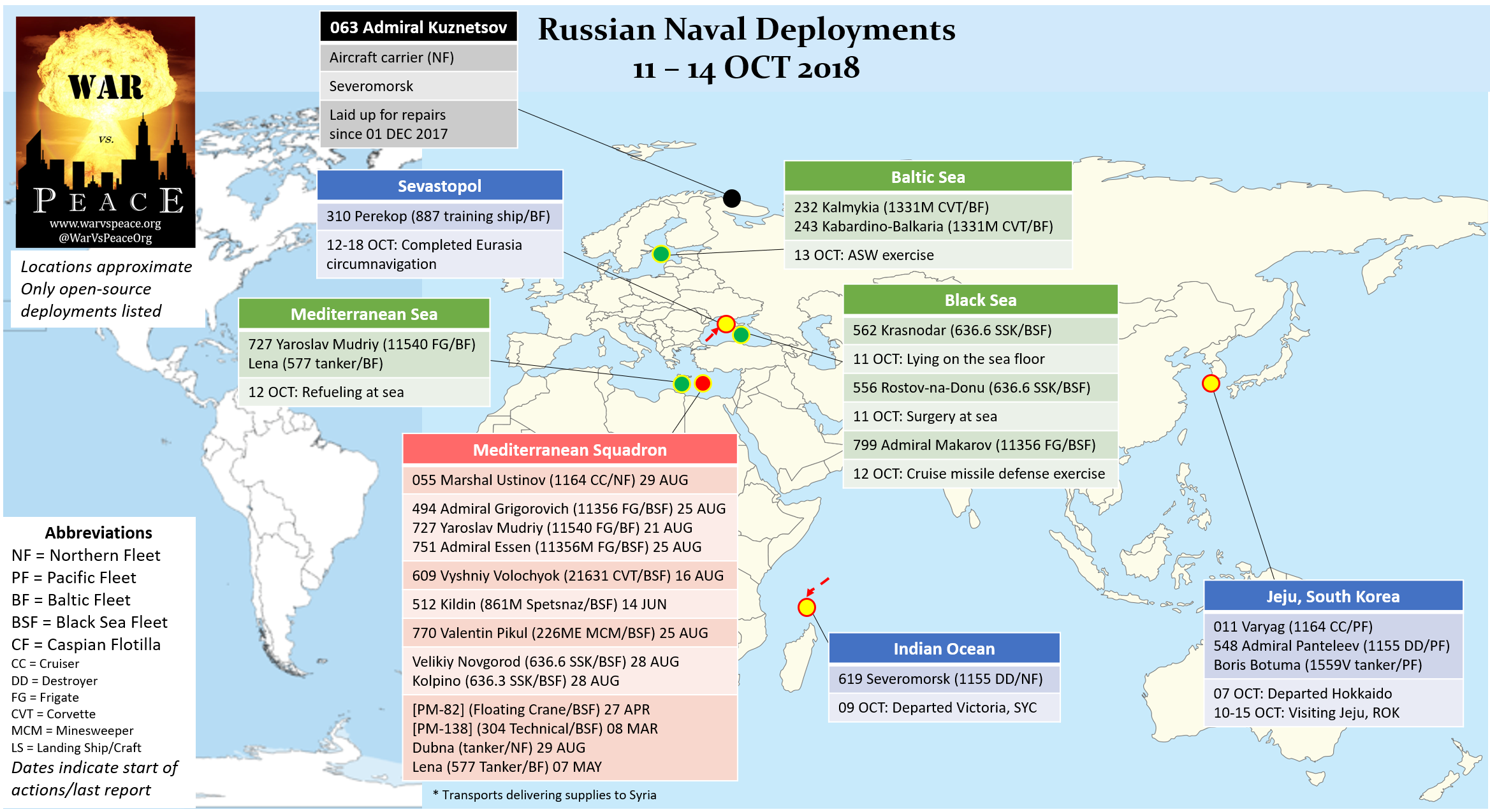Select 799 Admiral Makarov row
The height and width of the screenshot is (812, 1490).
click(x=981, y=445)
